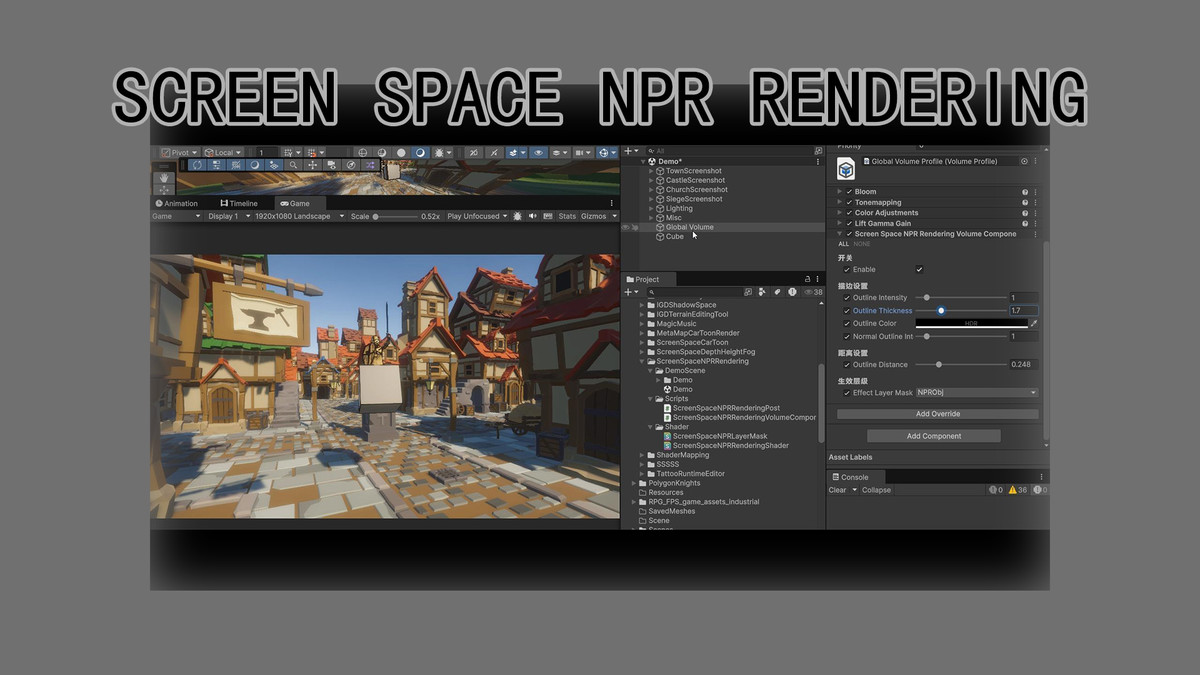Click the Game view Scale slider
This screenshot has height=675, width=1200.
pos(394,216)
